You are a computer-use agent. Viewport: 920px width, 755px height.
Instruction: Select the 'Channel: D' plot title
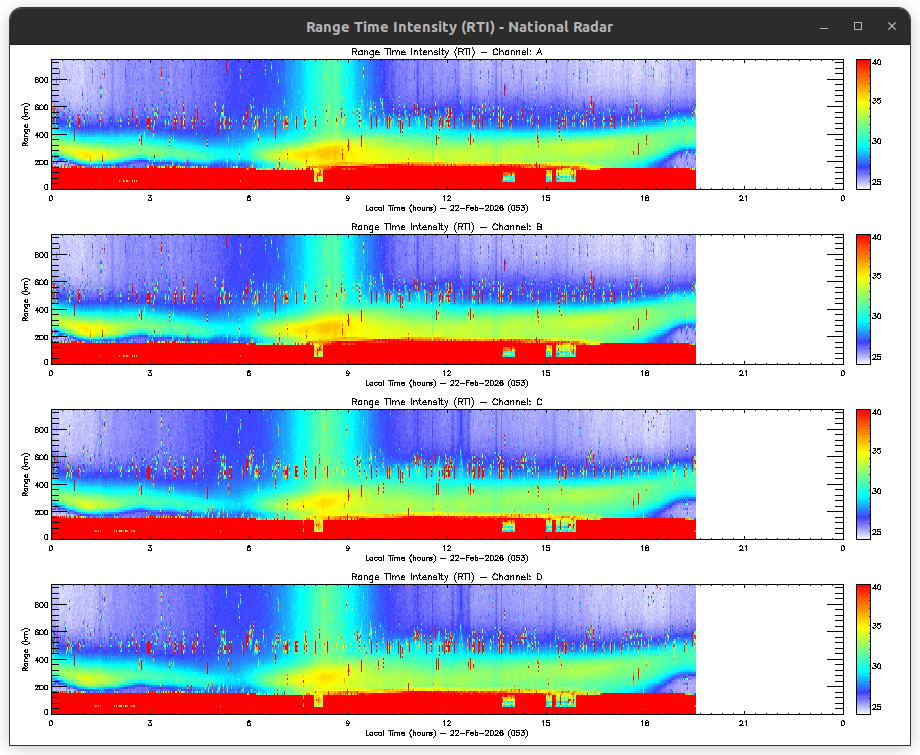[x=447, y=577]
